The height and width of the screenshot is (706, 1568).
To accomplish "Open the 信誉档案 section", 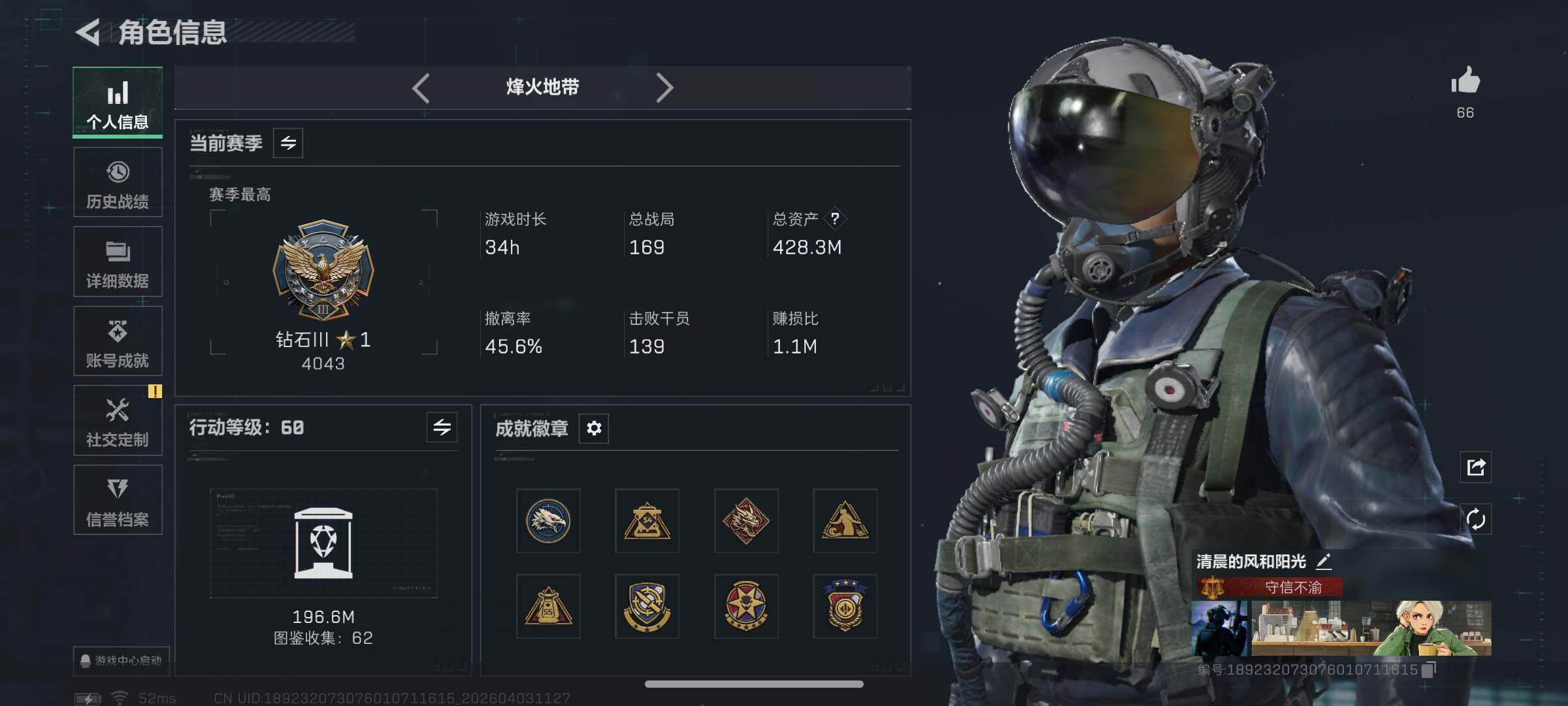I will [x=118, y=500].
